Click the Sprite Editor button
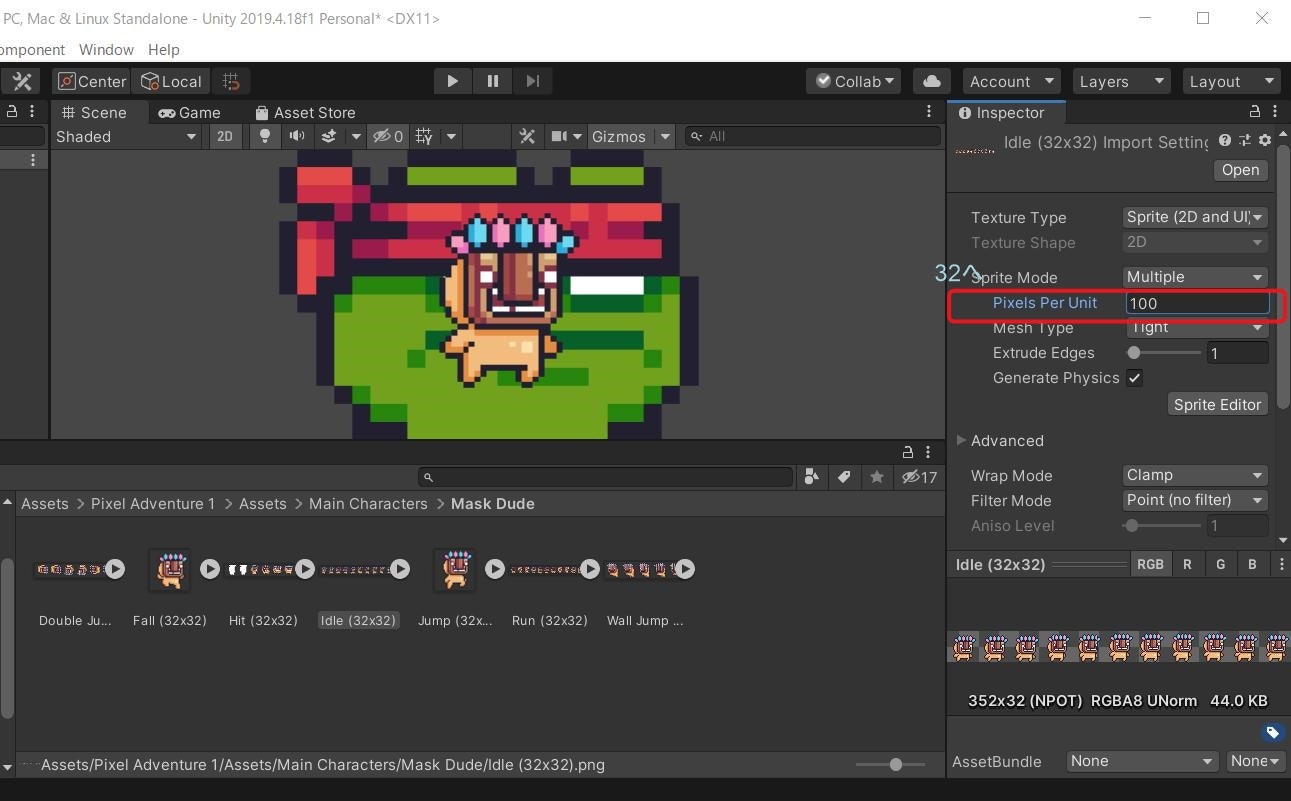1291x801 pixels. pyautogui.click(x=1217, y=404)
